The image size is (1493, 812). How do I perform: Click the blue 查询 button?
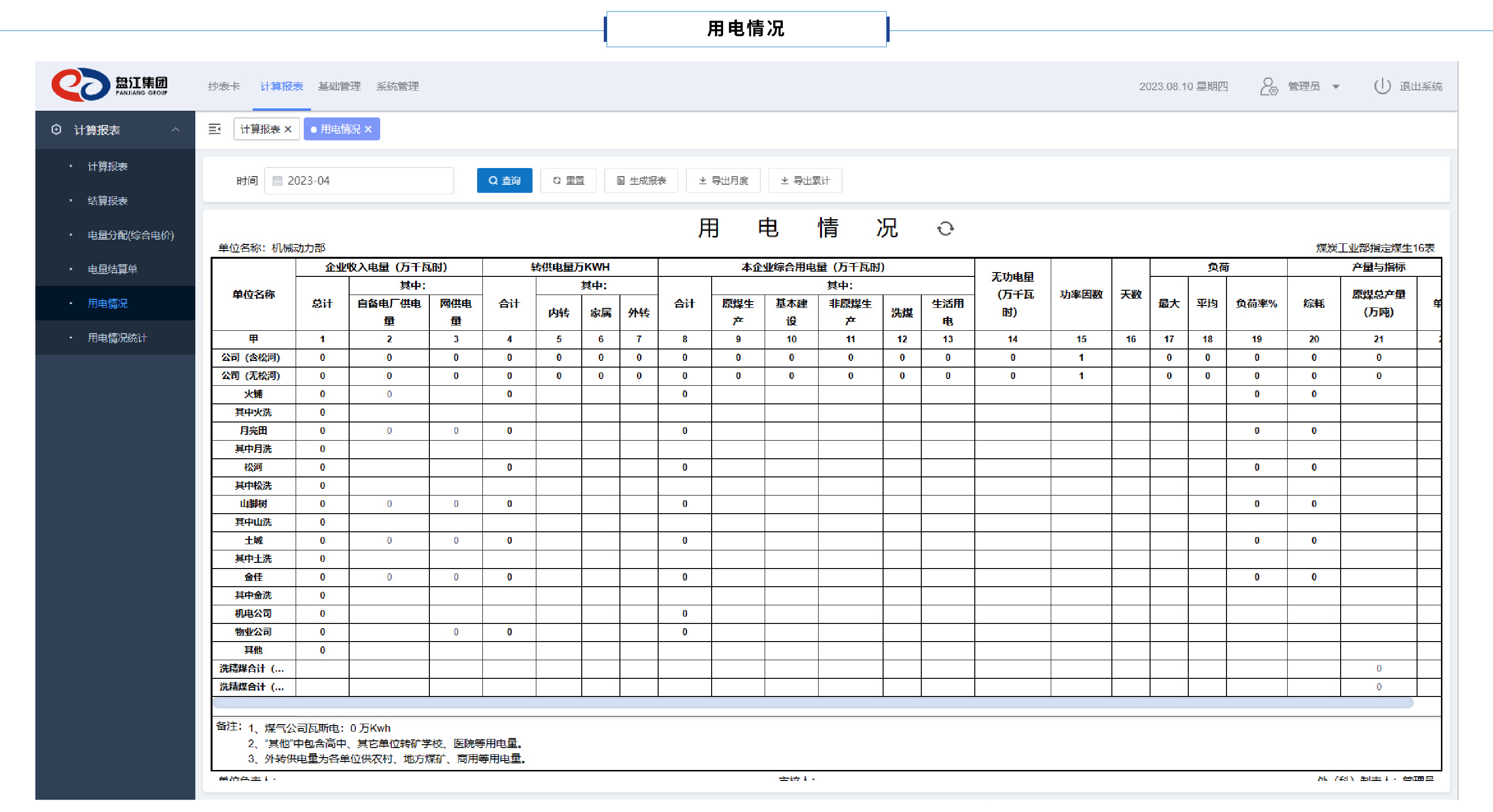click(504, 181)
